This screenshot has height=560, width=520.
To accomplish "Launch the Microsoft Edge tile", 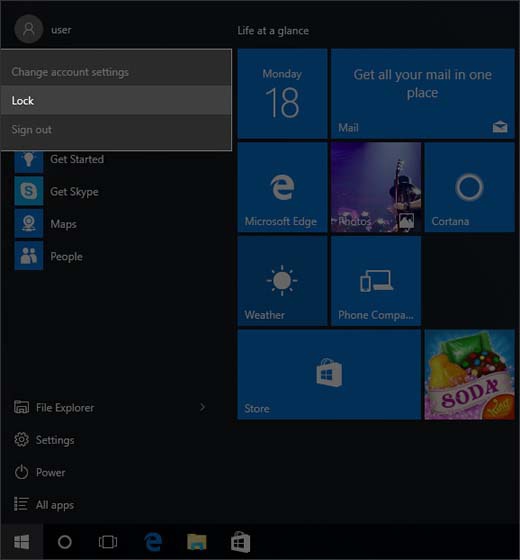I will point(282,187).
